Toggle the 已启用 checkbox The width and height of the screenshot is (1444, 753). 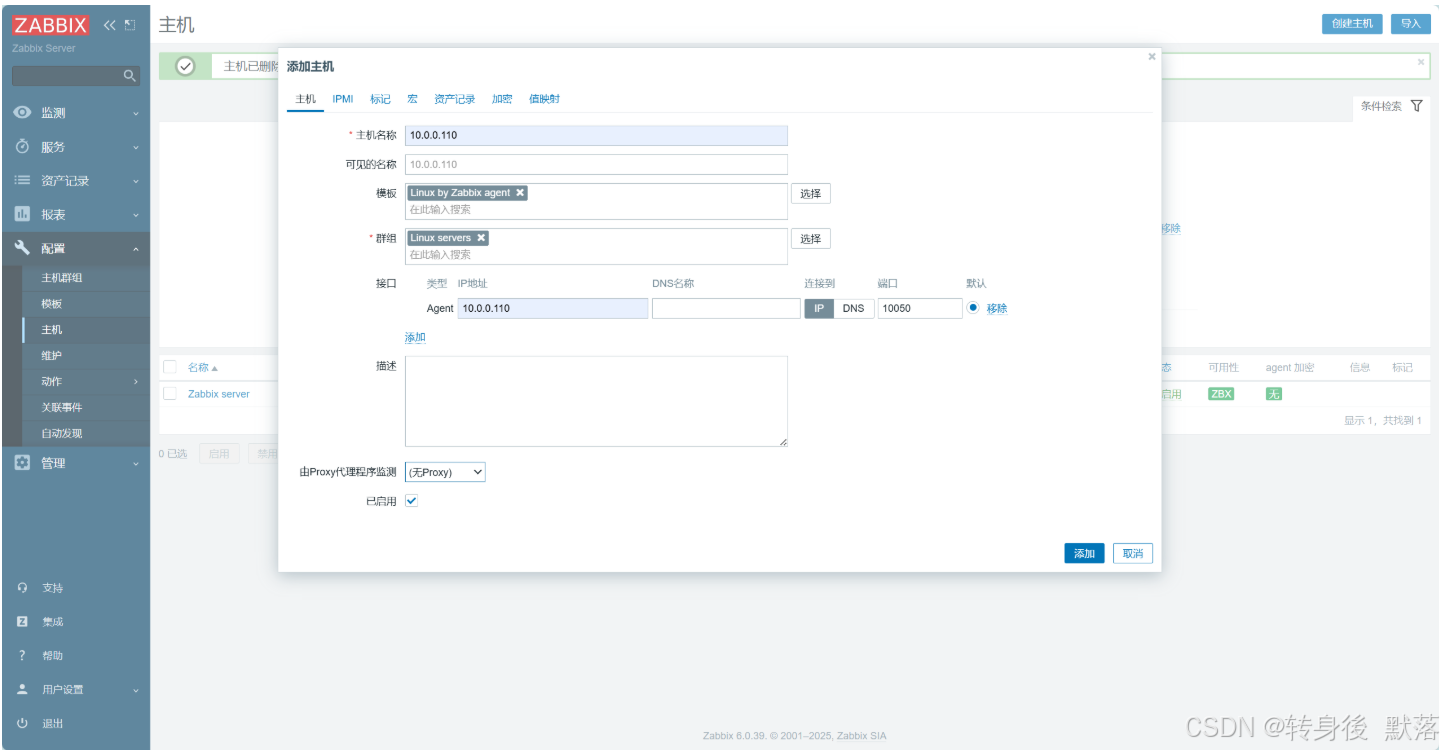coord(412,501)
